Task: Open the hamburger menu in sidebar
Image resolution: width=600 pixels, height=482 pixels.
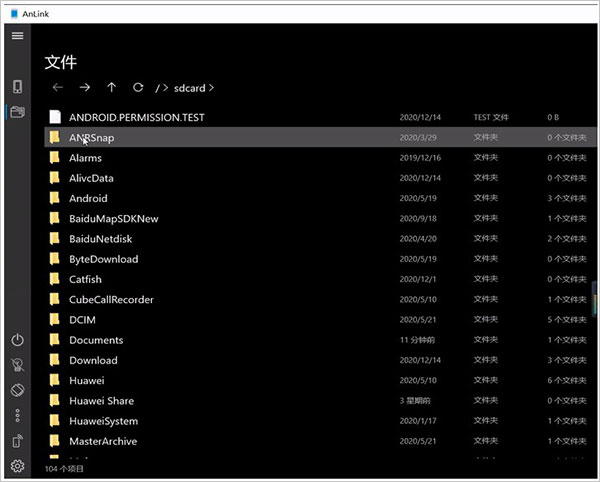Action: (16, 36)
